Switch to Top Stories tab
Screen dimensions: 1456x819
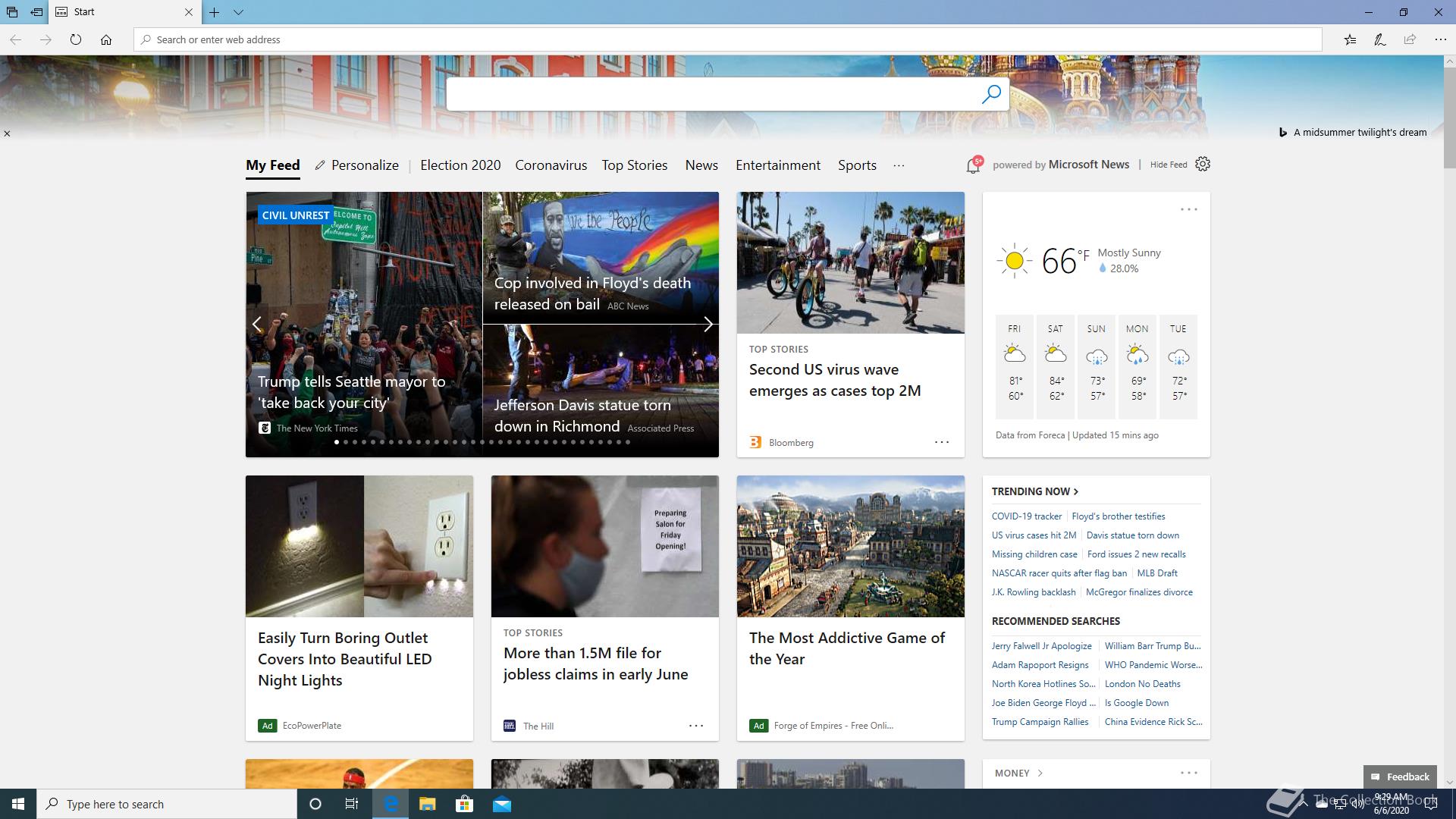(x=635, y=165)
